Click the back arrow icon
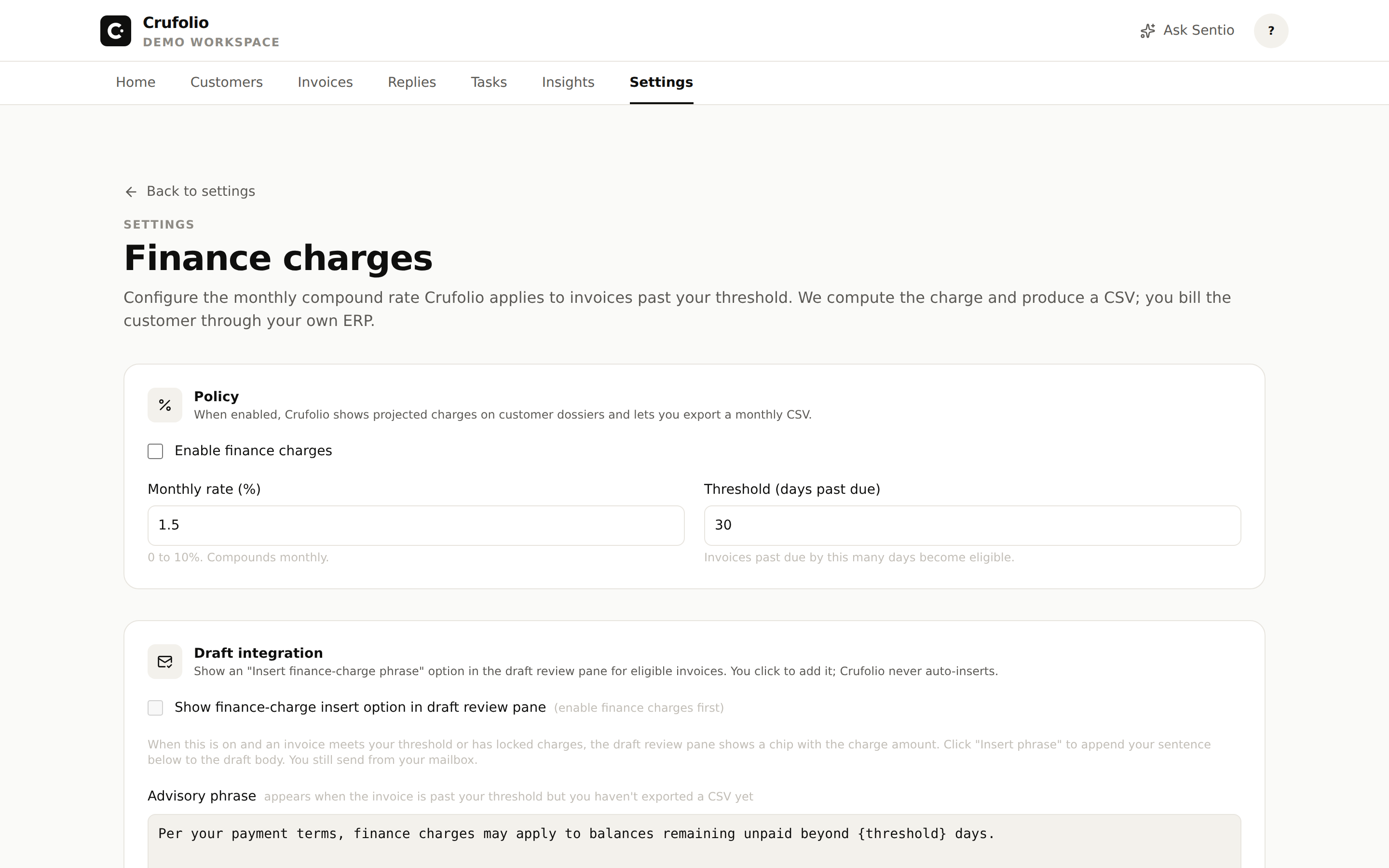This screenshot has height=868, width=1389. [x=131, y=192]
